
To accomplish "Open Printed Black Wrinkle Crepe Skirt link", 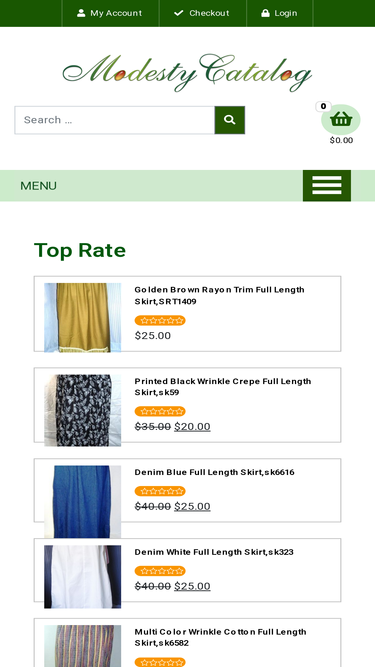I will pyautogui.click(x=223, y=386).
